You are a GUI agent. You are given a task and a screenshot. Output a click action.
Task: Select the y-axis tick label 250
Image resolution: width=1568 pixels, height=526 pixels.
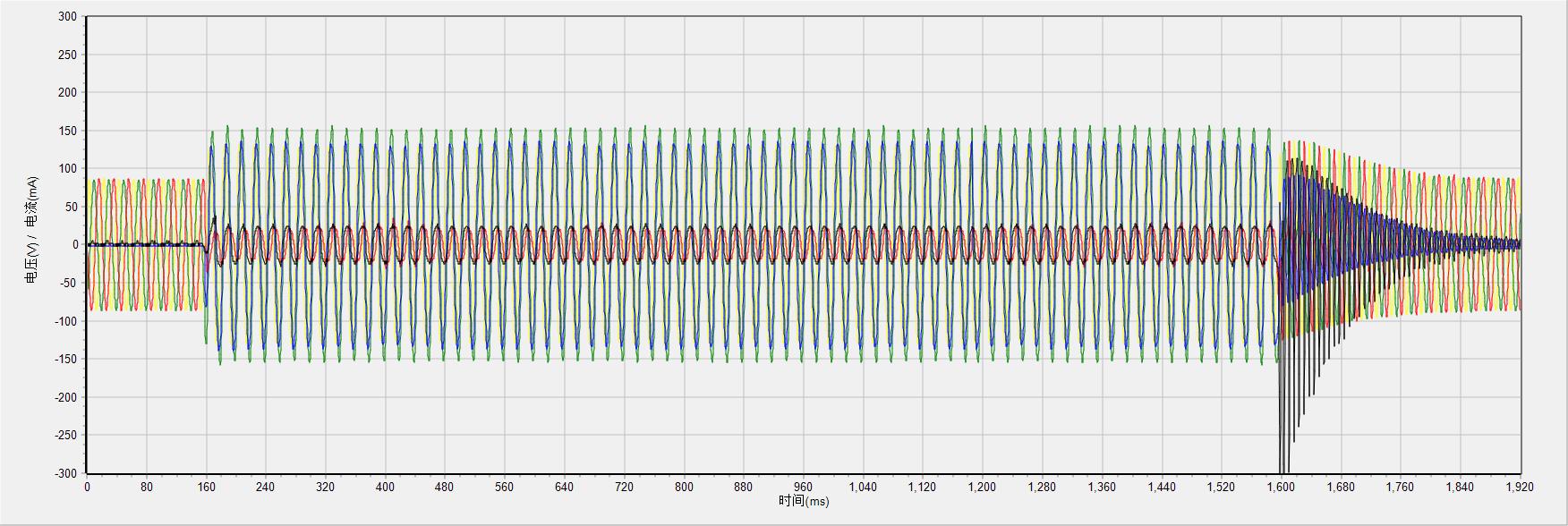click(x=67, y=55)
